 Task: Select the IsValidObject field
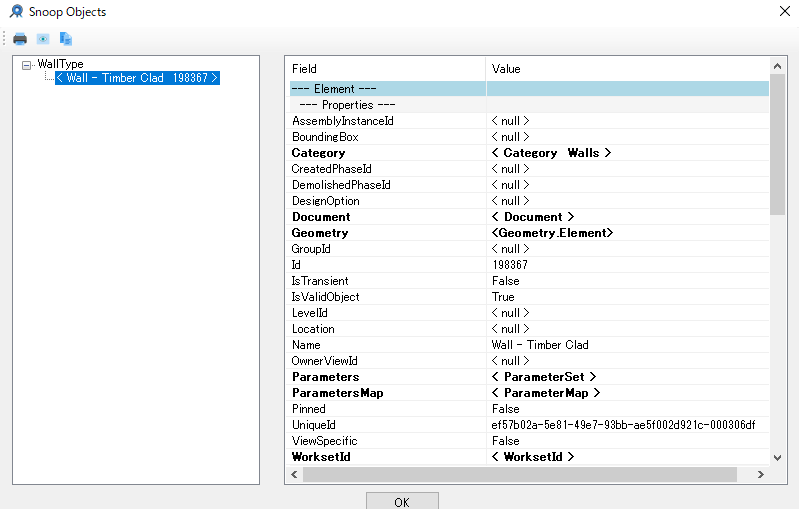(x=325, y=297)
